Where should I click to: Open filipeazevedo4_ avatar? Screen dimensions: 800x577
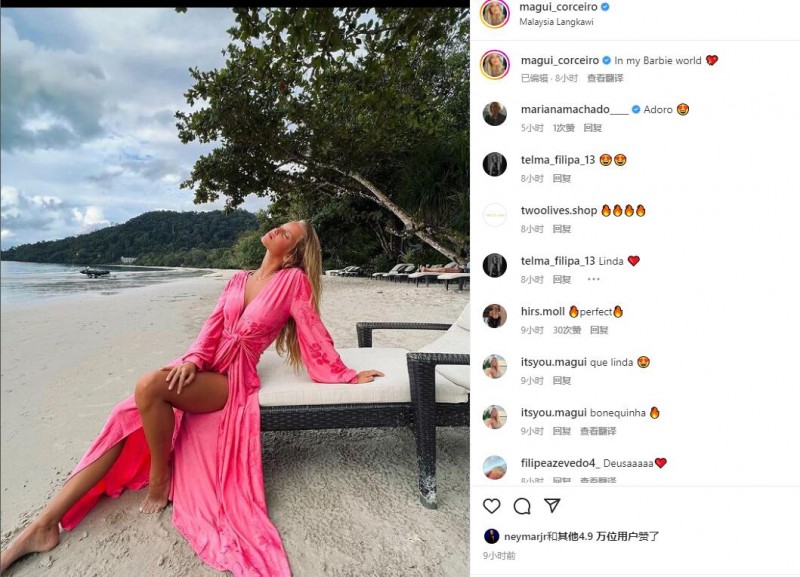[x=495, y=467]
